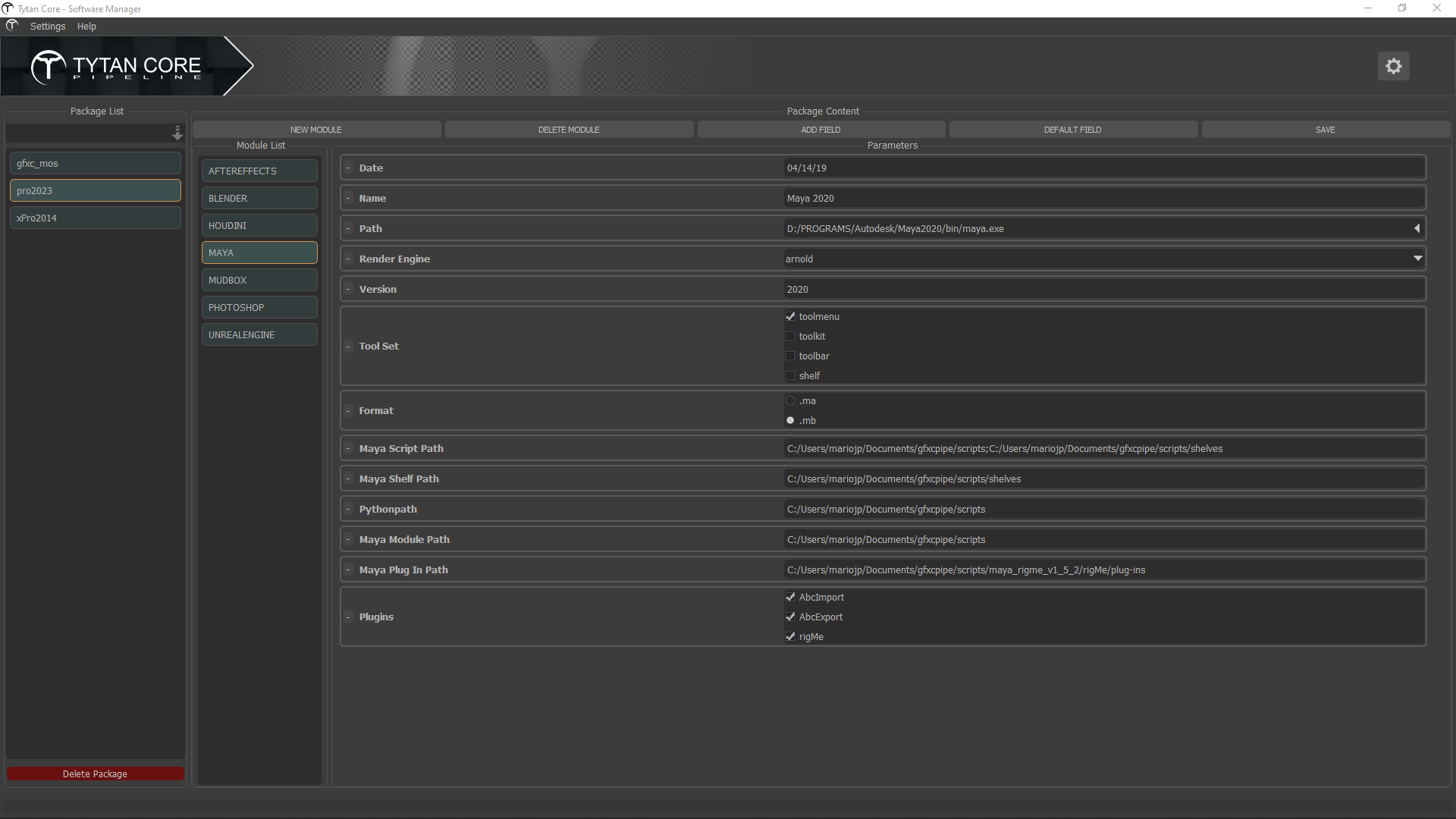Viewport: 1456px width, 819px height.
Task: Collapse the Date field minus icon
Action: click(x=348, y=168)
